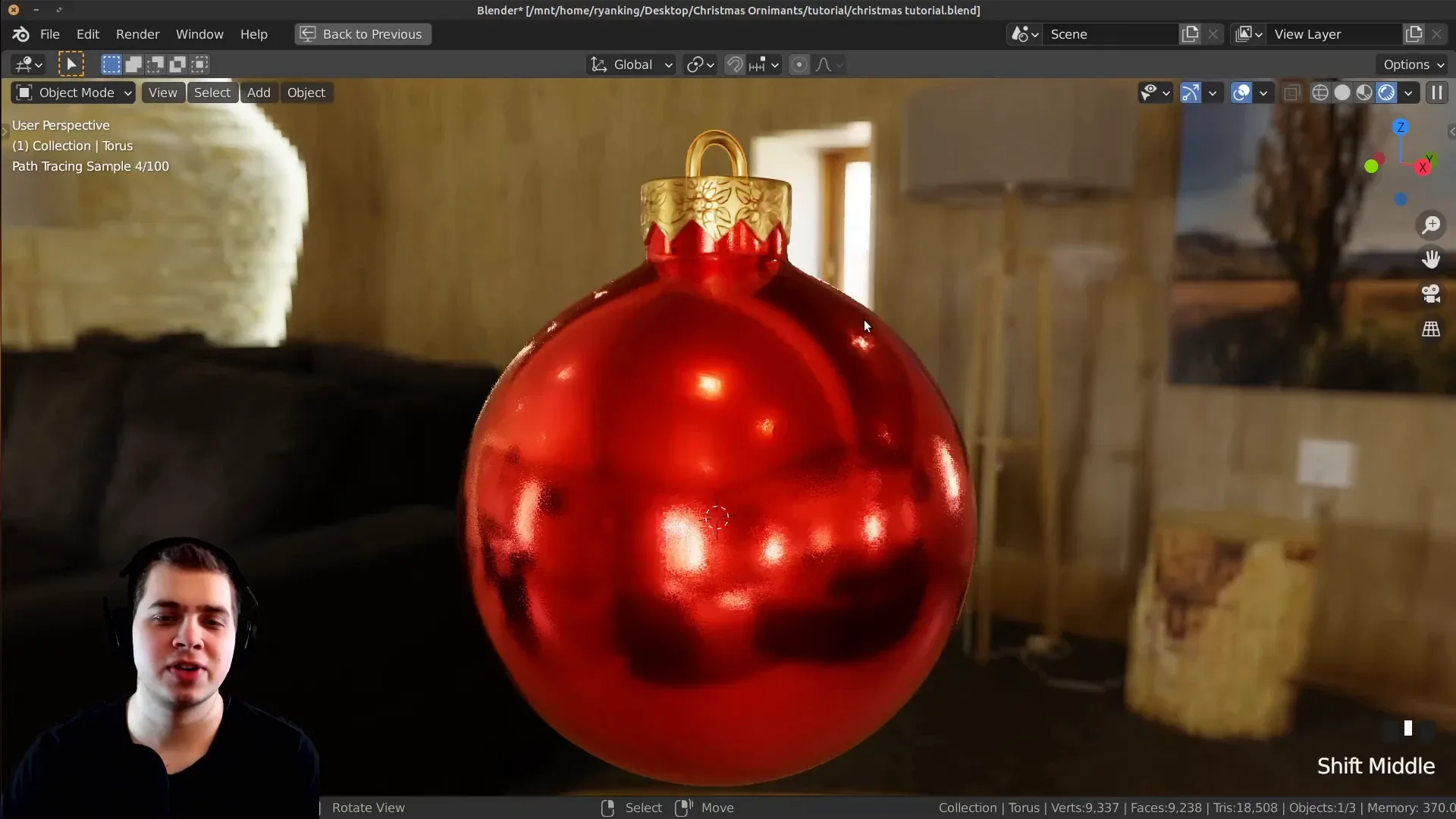Open the Add menu
This screenshot has height=819, width=1456.
click(258, 92)
